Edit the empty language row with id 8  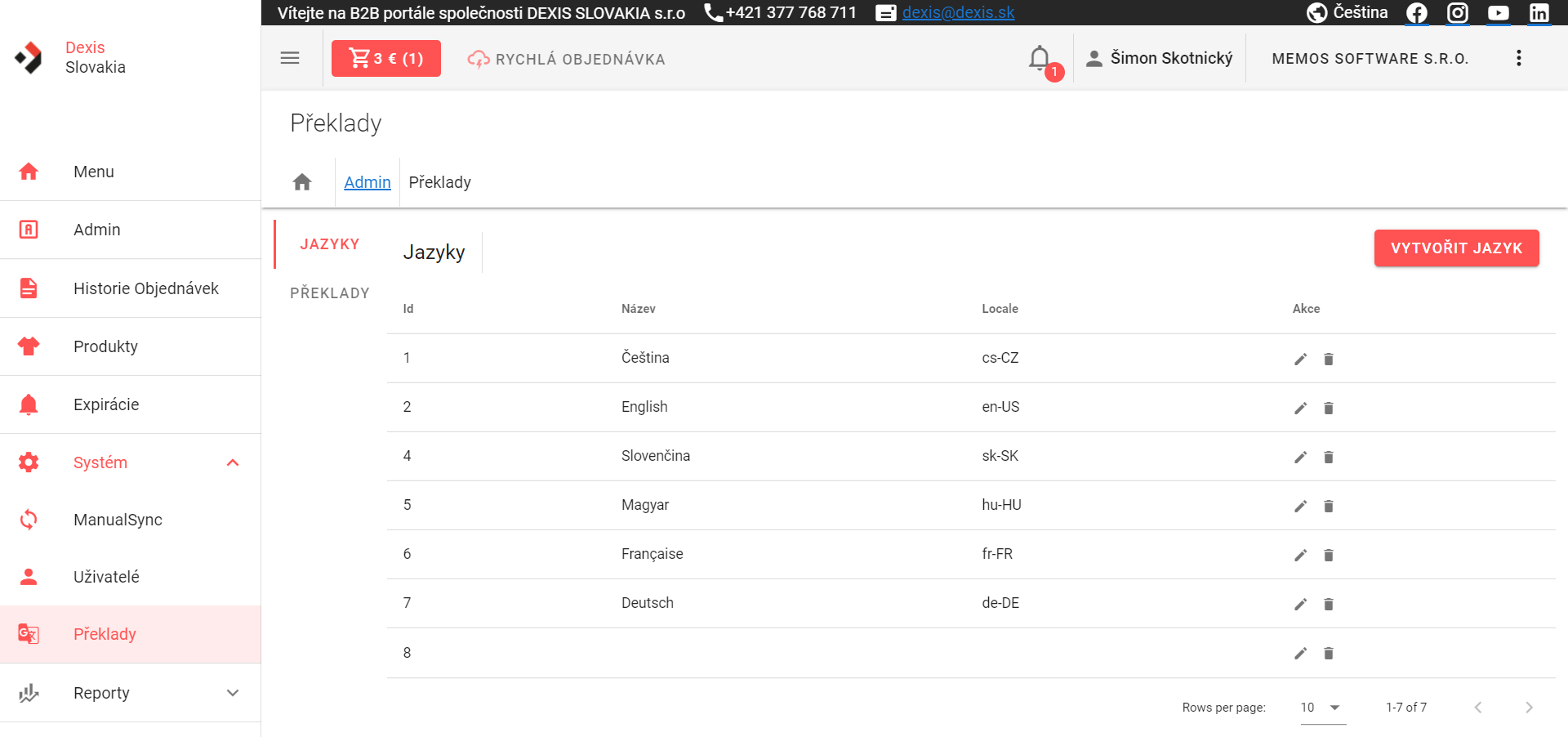point(1301,653)
